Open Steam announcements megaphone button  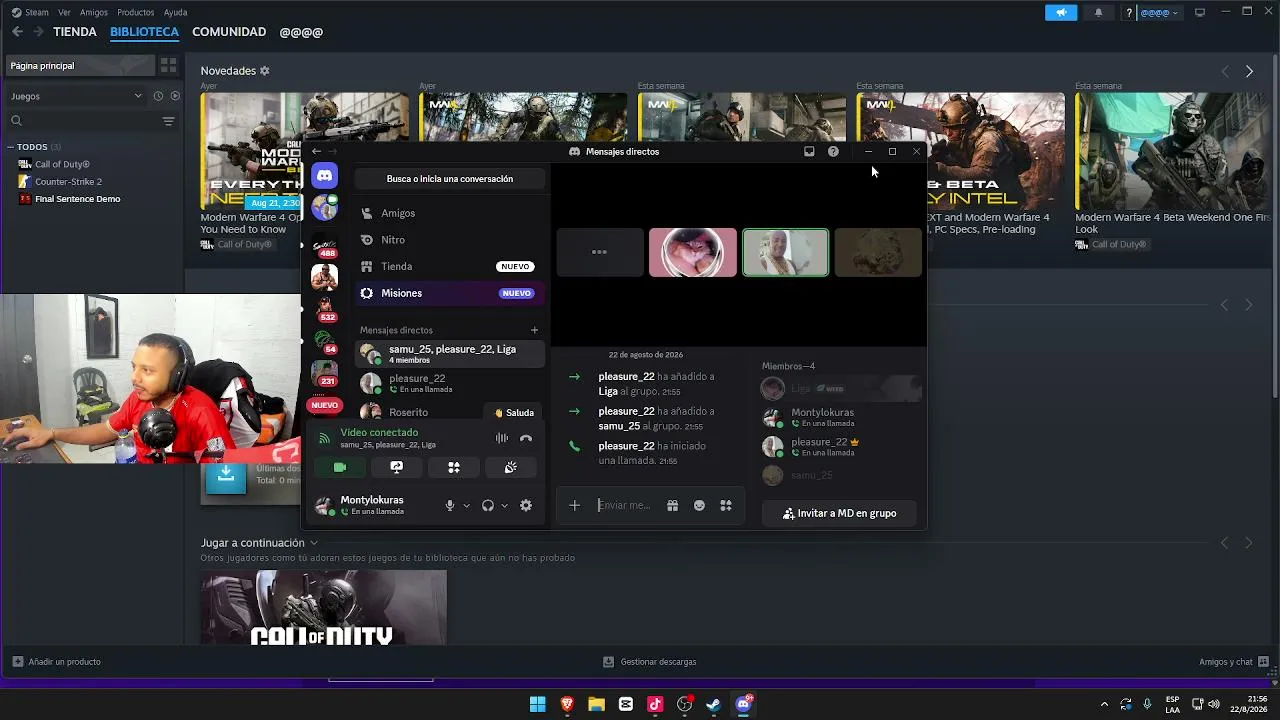coord(1061,13)
